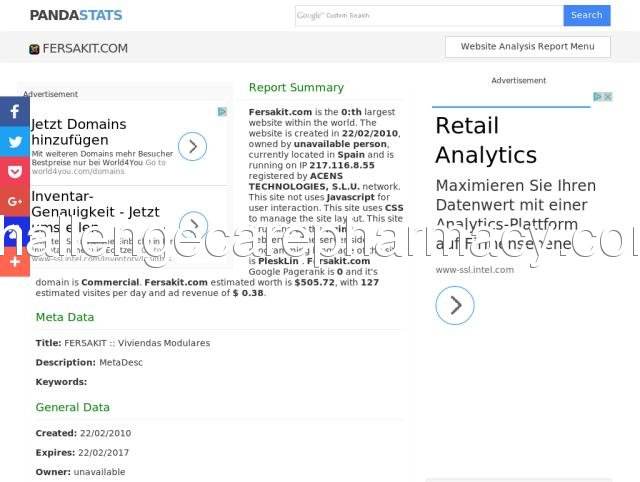Close the Retail Analytics advertisement
The height and width of the screenshot is (482, 640).
pyautogui.click(x=608, y=97)
